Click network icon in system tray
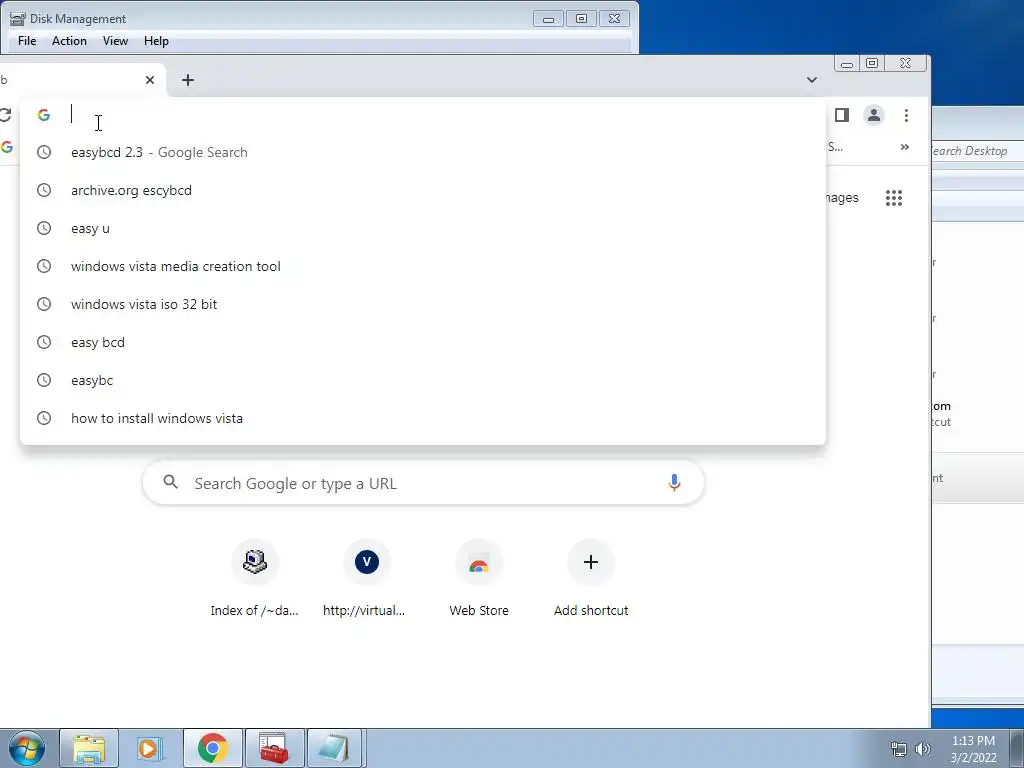The width and height of the screenshot is (1024, 768). click(899, 749)
